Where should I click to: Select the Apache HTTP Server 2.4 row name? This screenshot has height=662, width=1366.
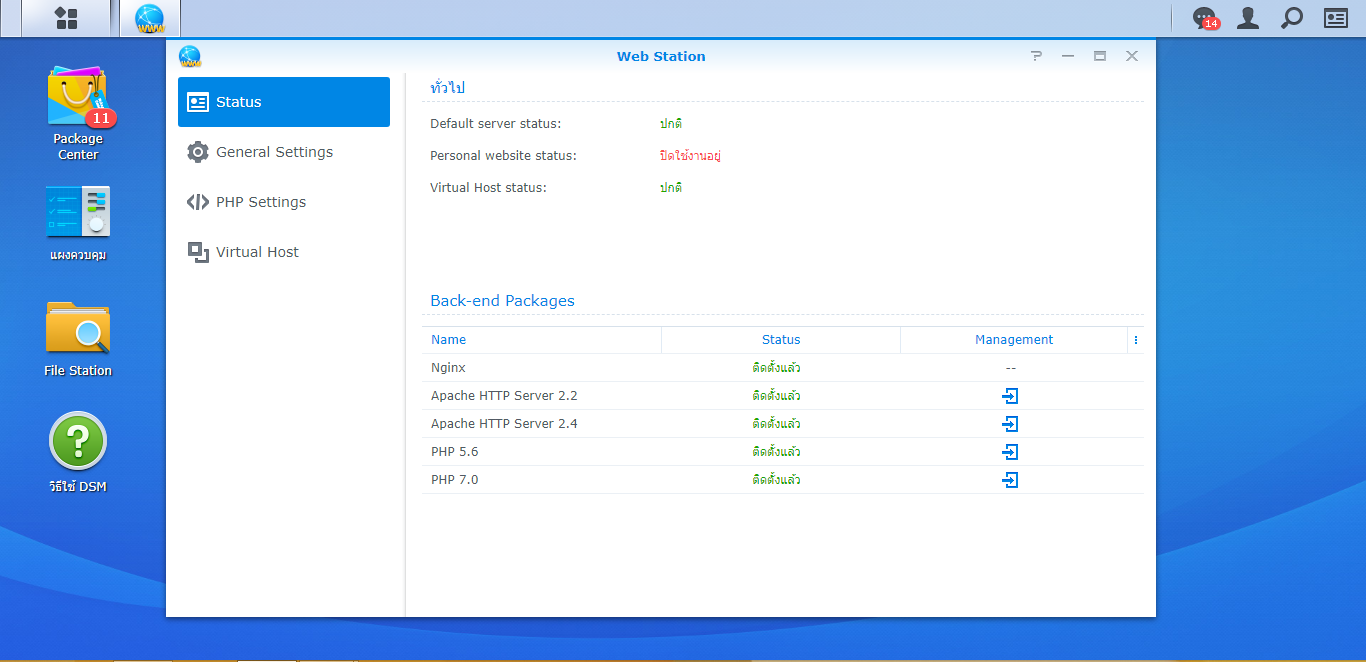pyautogui.click(x=504, y=424)
